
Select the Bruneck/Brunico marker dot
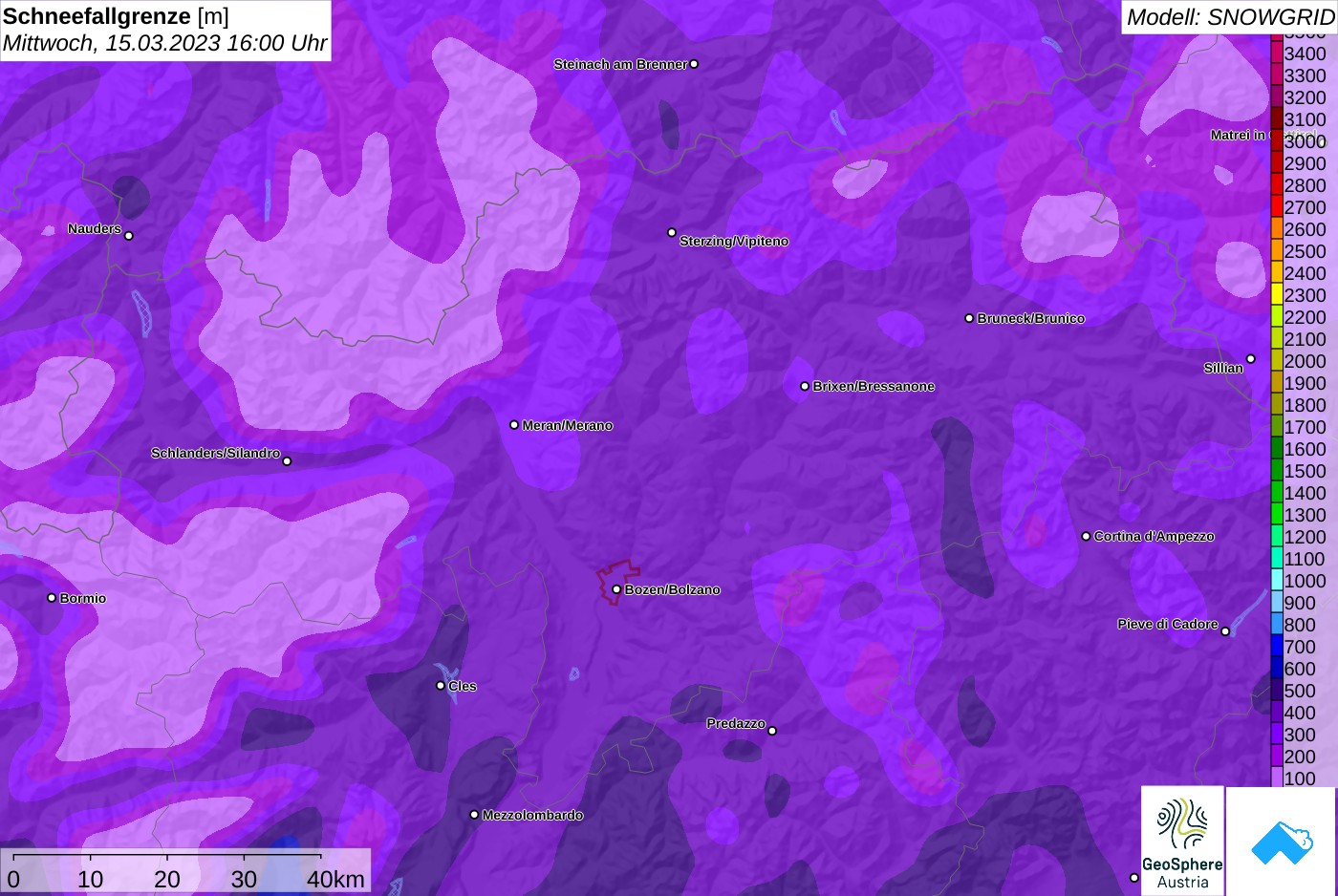click(x=969, y=318)
